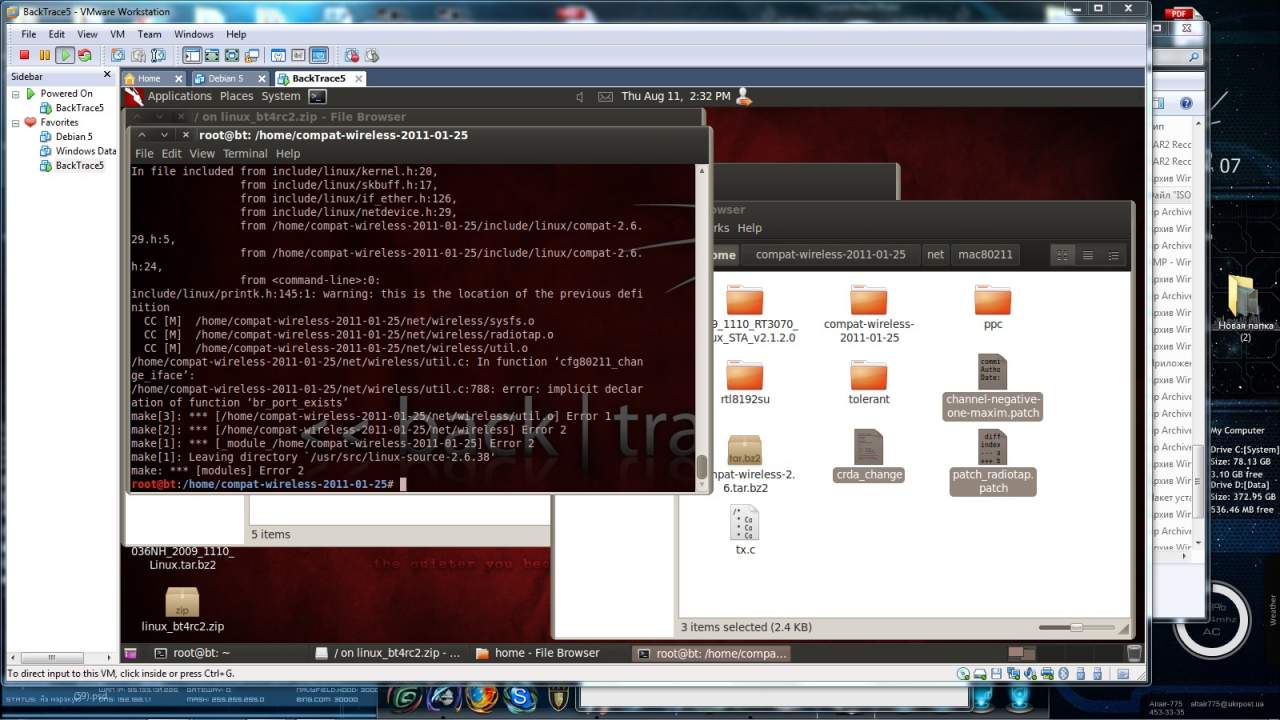Viewport: 1280px width, 720px height.
Task: Collapse the Favorites tree group
Action: coord(16,123)
